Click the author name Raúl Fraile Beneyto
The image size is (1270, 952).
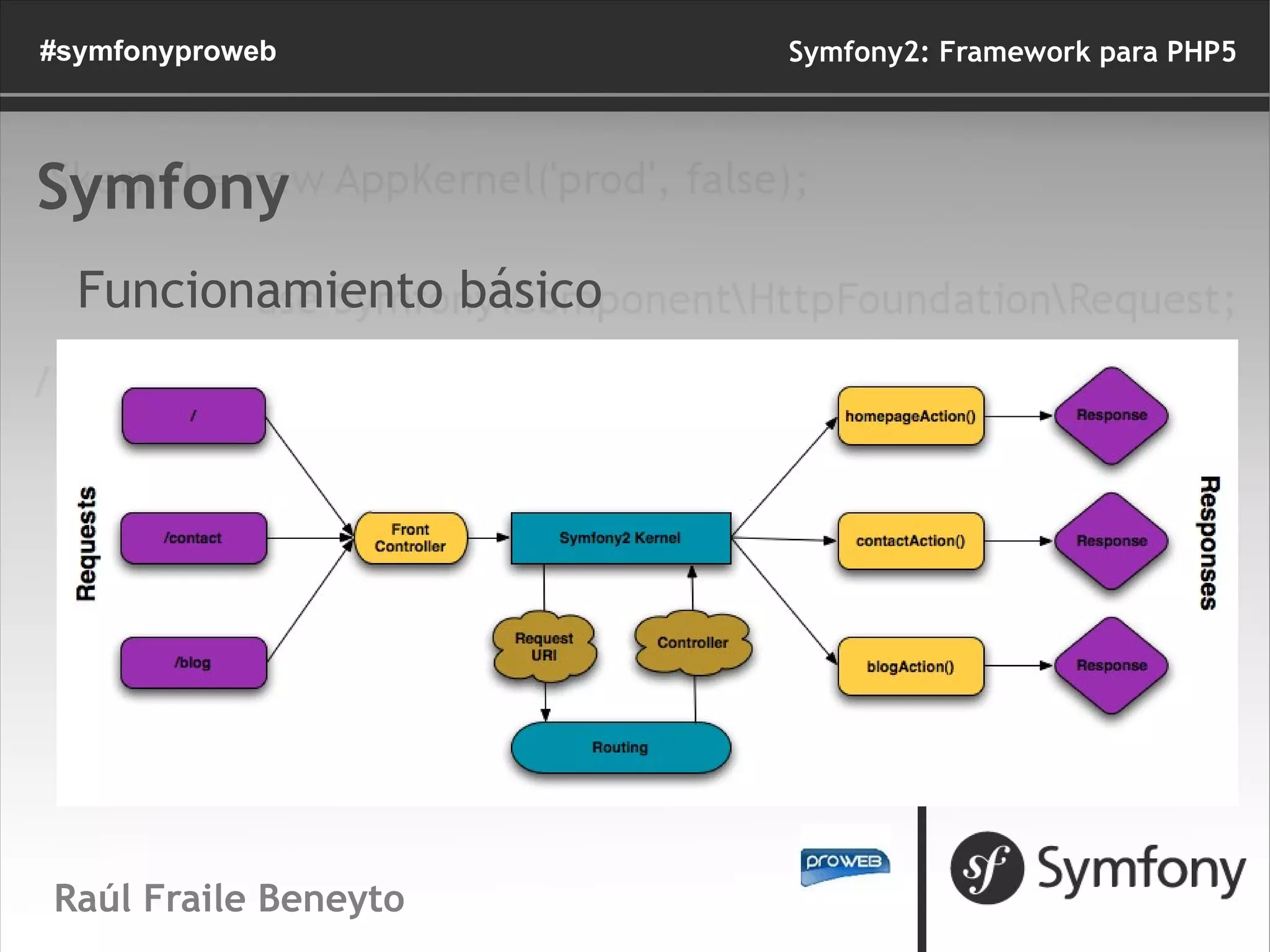229,898
